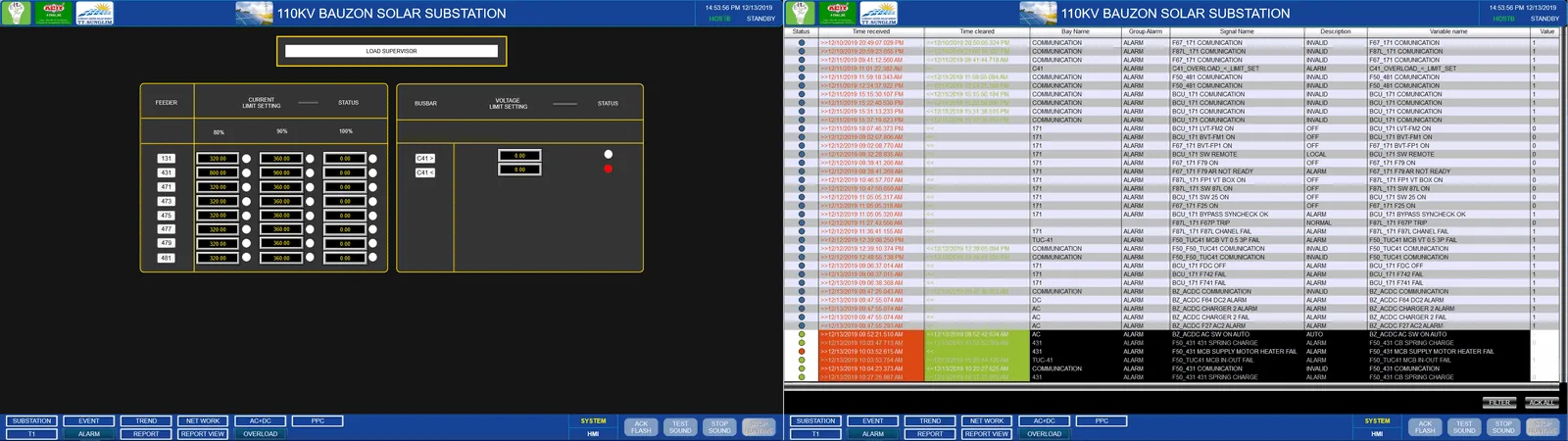Click the LOAD SUPERVISOR title box
Image resolution: width=1568 pixels, height=441 pixels.
pyautogui.click(x=391, y=51)
